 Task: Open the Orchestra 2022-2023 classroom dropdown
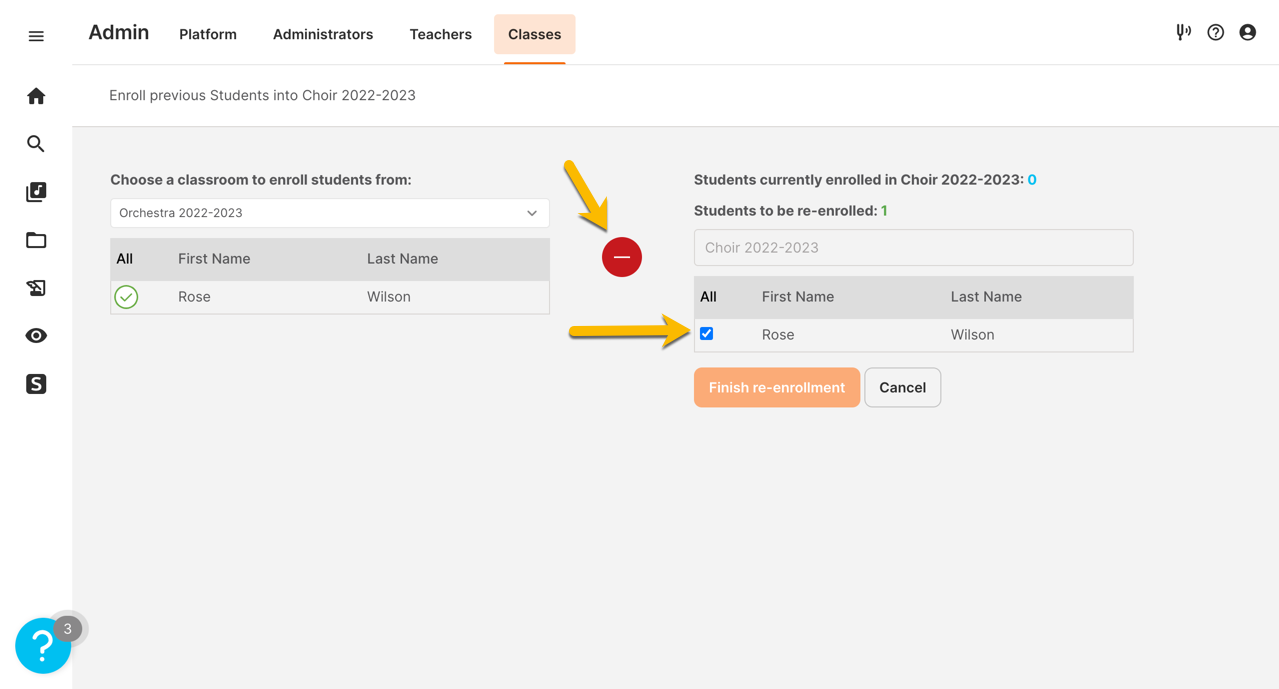coord(330,213)
